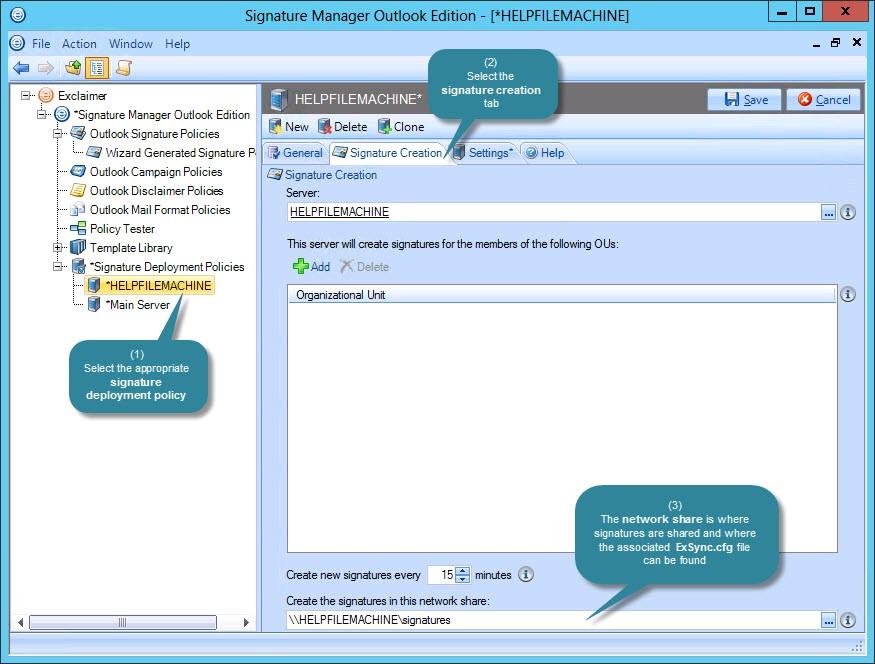Browse for server with ellipsis button
875x664 pixels.
829,213
